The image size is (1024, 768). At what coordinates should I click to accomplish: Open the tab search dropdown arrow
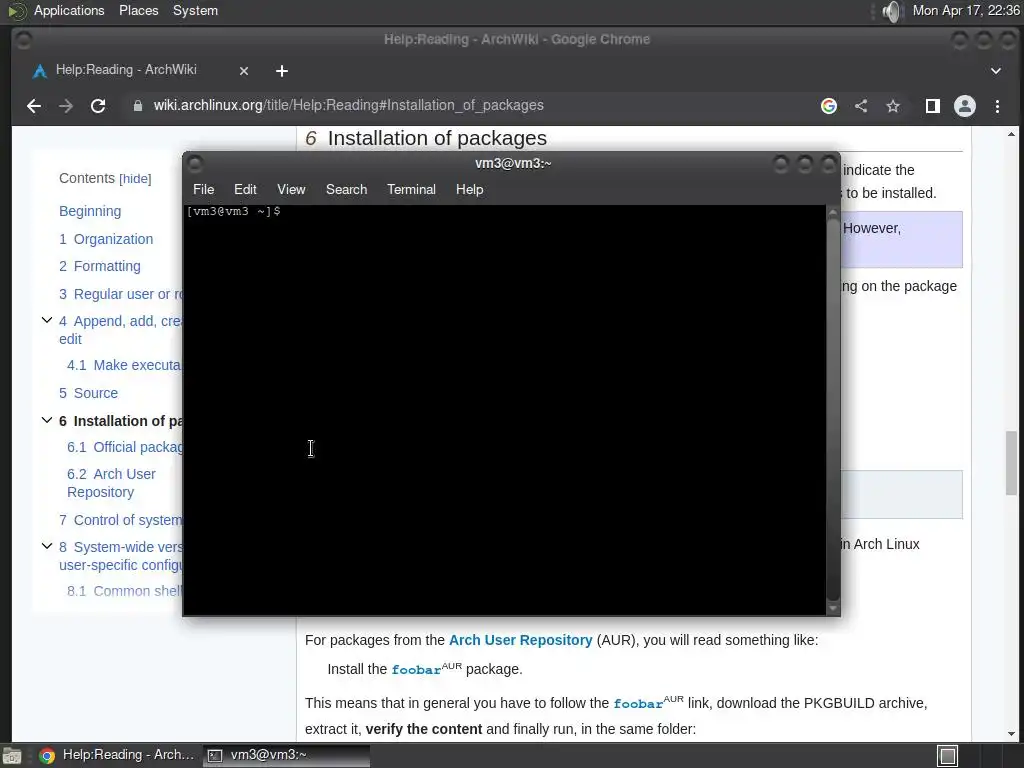[996, 71]
